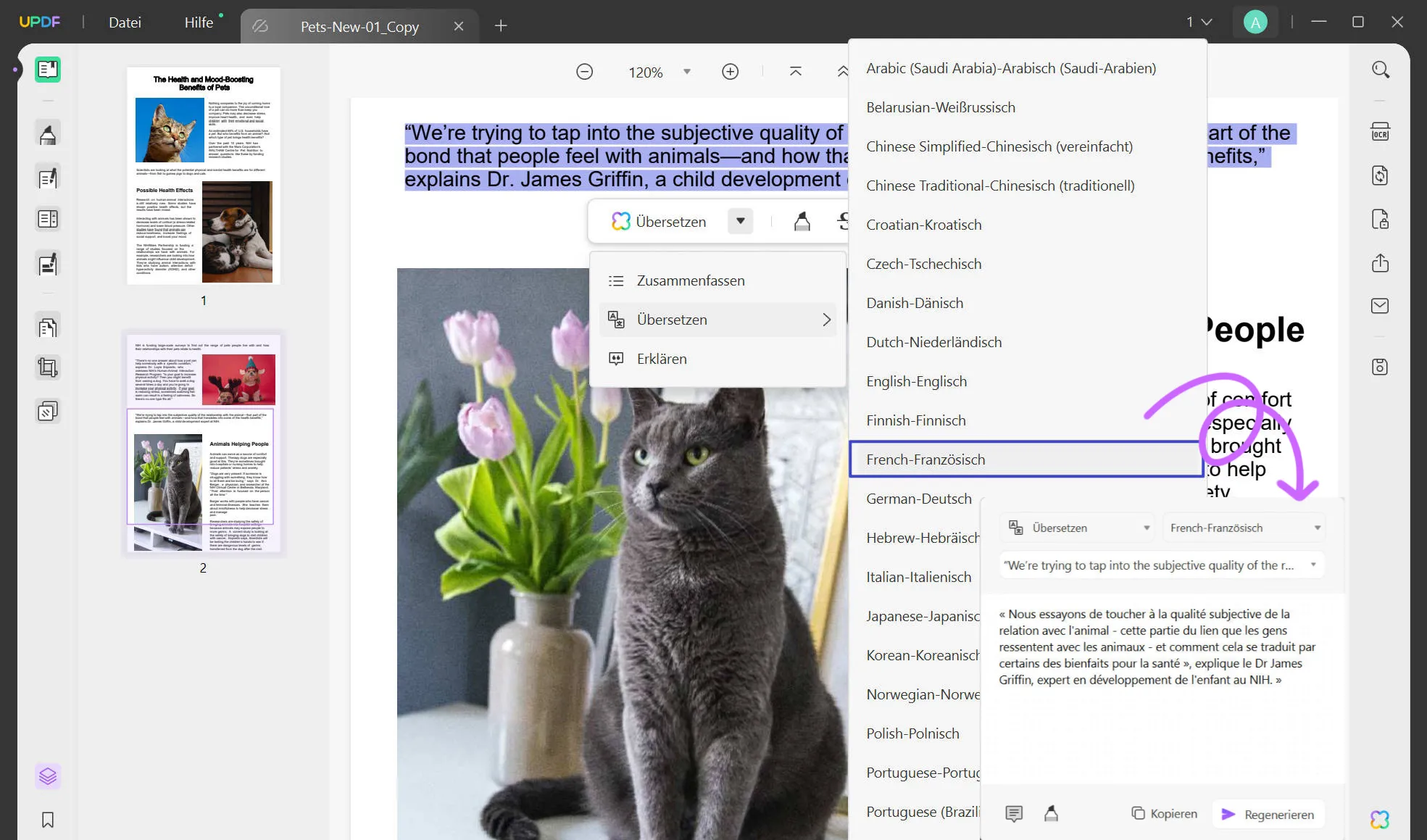Open the Datei menu
Viewport: 1427px width, 840px height.
[x=125, y=22]
